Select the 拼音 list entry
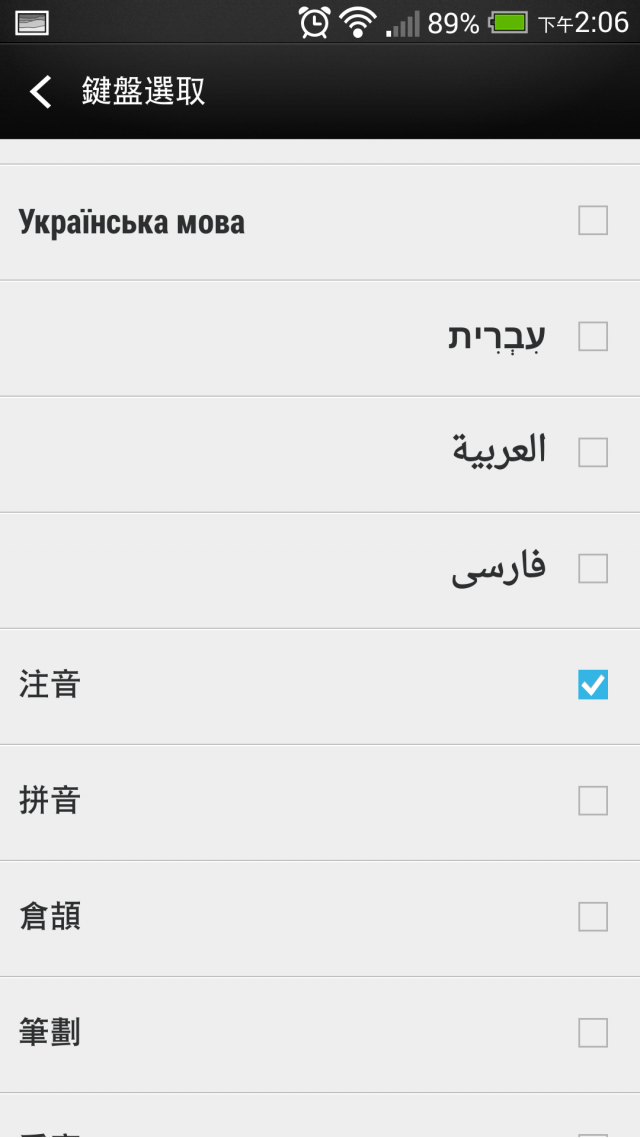The width and height of the screenshot is (640, 1138). pos(320,803)
